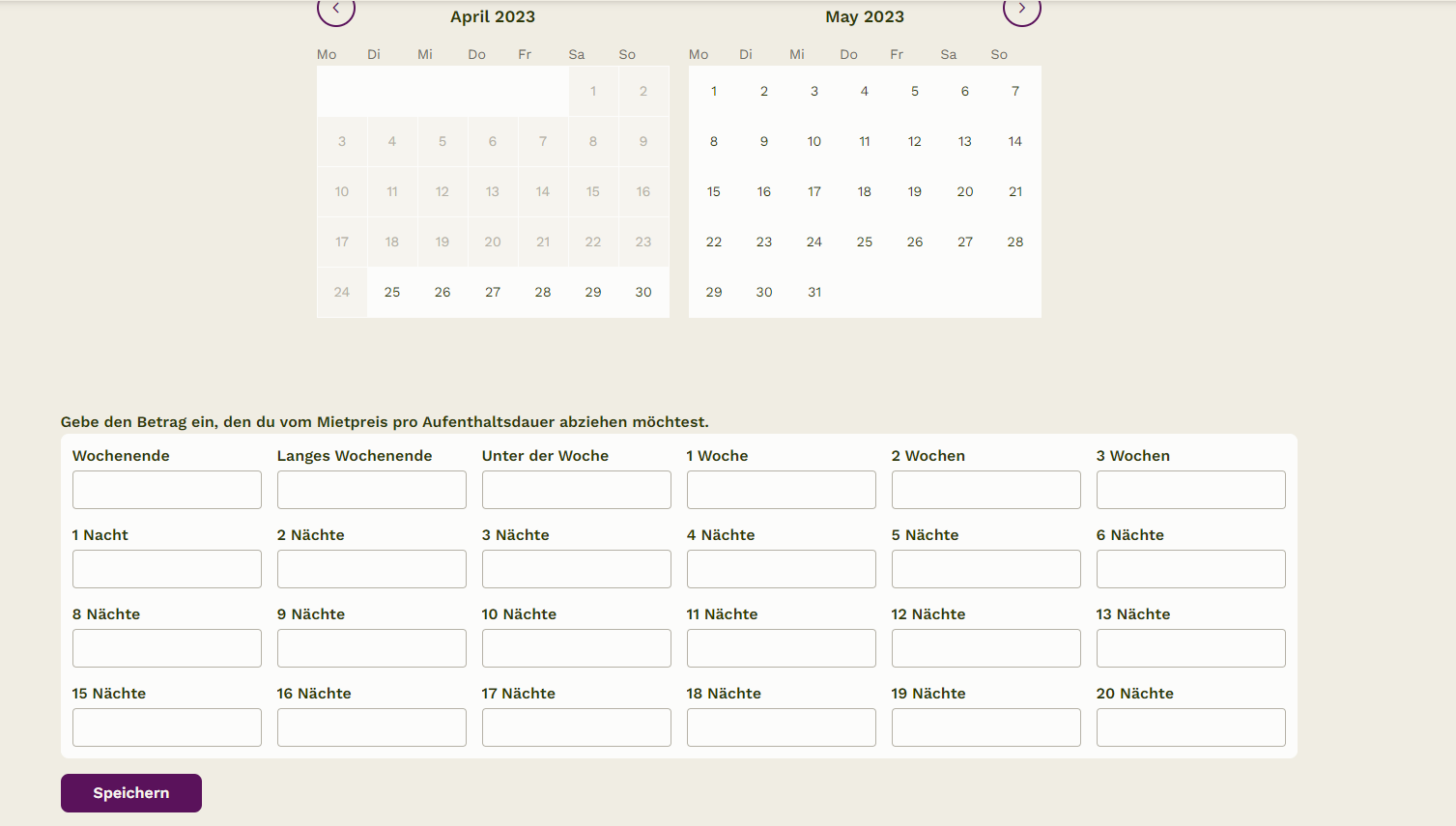
Task: Click the Langes Wochenende input field
Action: [x=372, y=490]
